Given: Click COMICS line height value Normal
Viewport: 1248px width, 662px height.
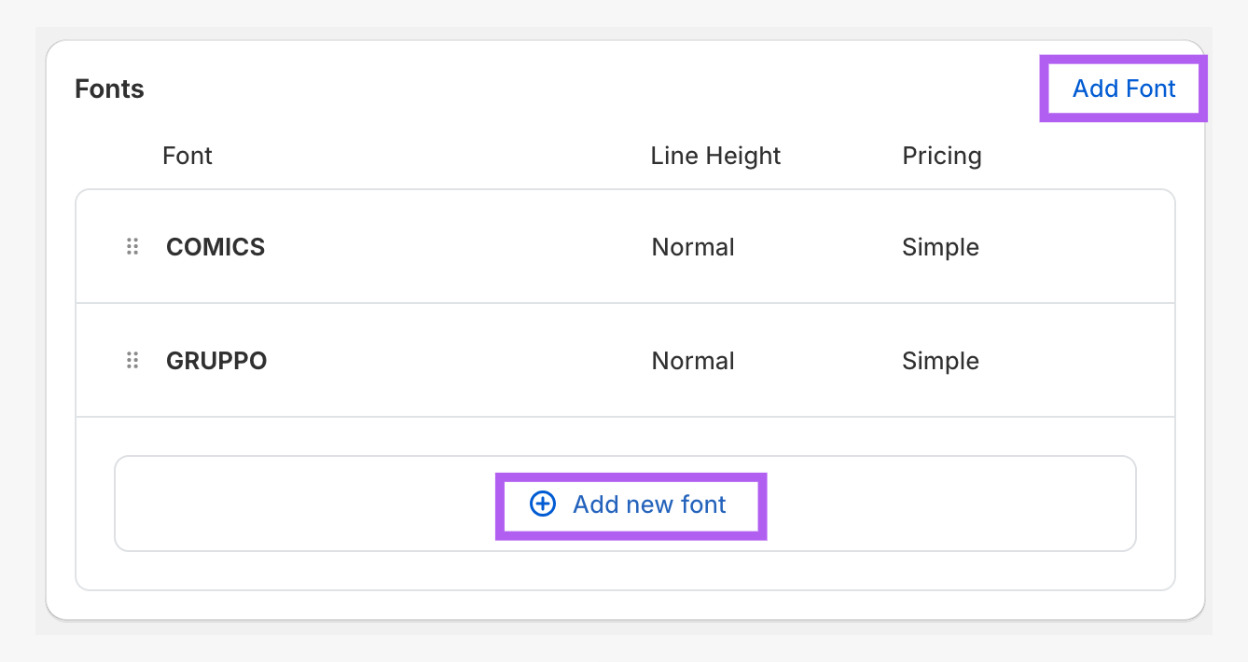Looking at the screenshot, I should coord(692,247).
